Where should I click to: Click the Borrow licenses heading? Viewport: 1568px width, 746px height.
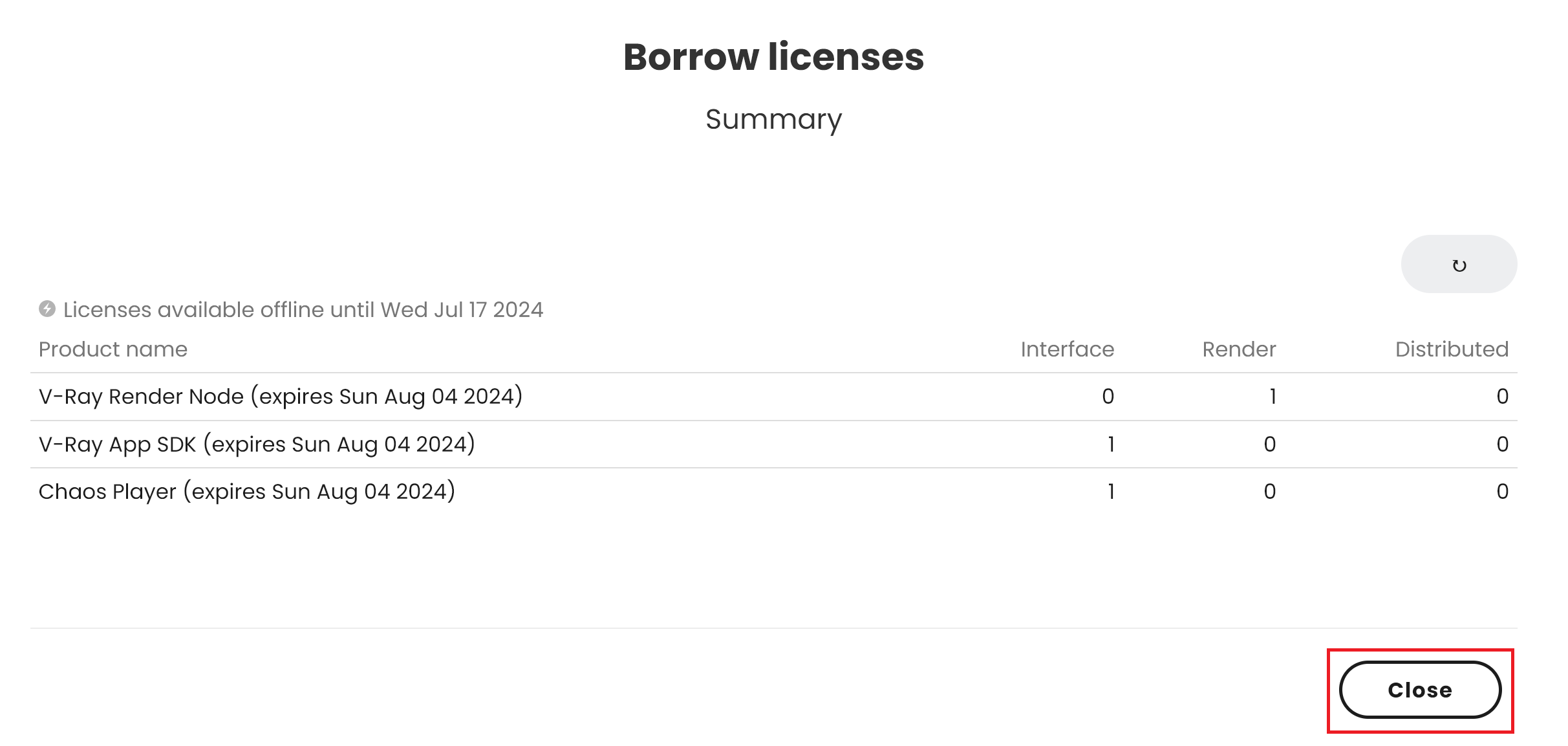[773, 57]
